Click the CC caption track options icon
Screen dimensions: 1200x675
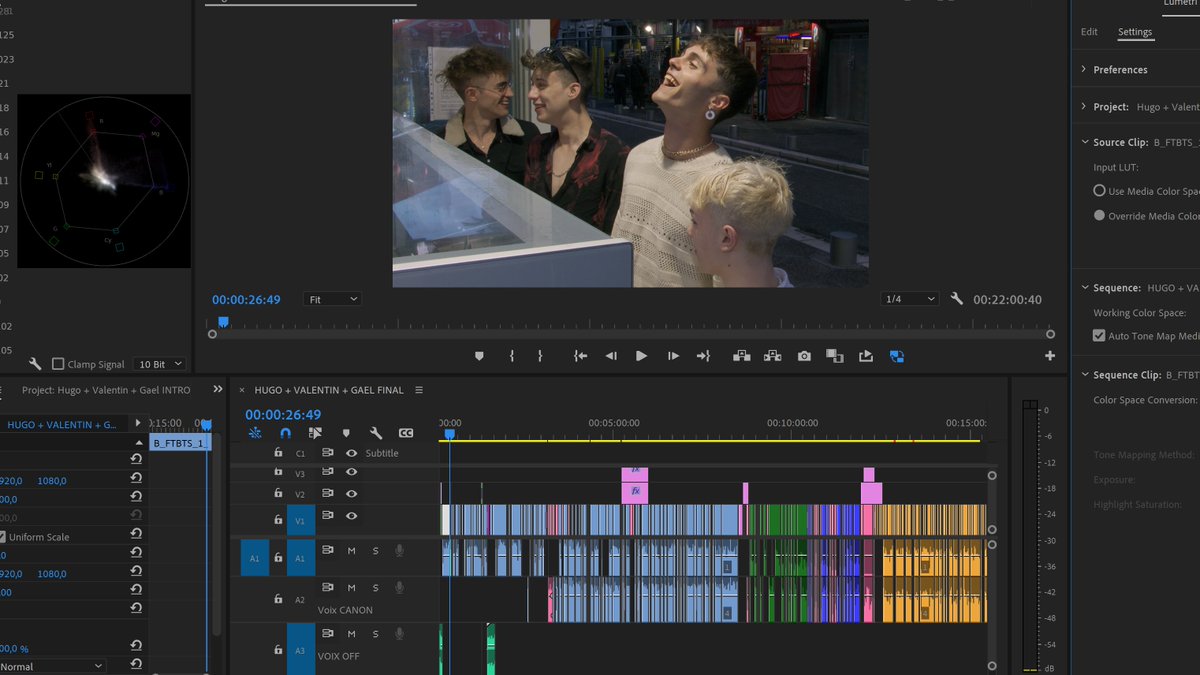coord(406,433)
